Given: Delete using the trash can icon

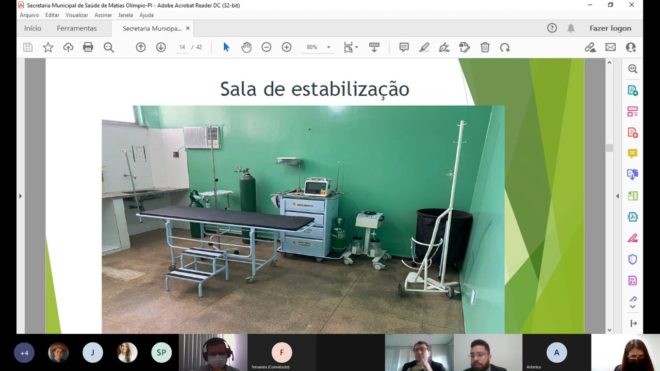Looking at the screenshot, I should tap(485, 47).
